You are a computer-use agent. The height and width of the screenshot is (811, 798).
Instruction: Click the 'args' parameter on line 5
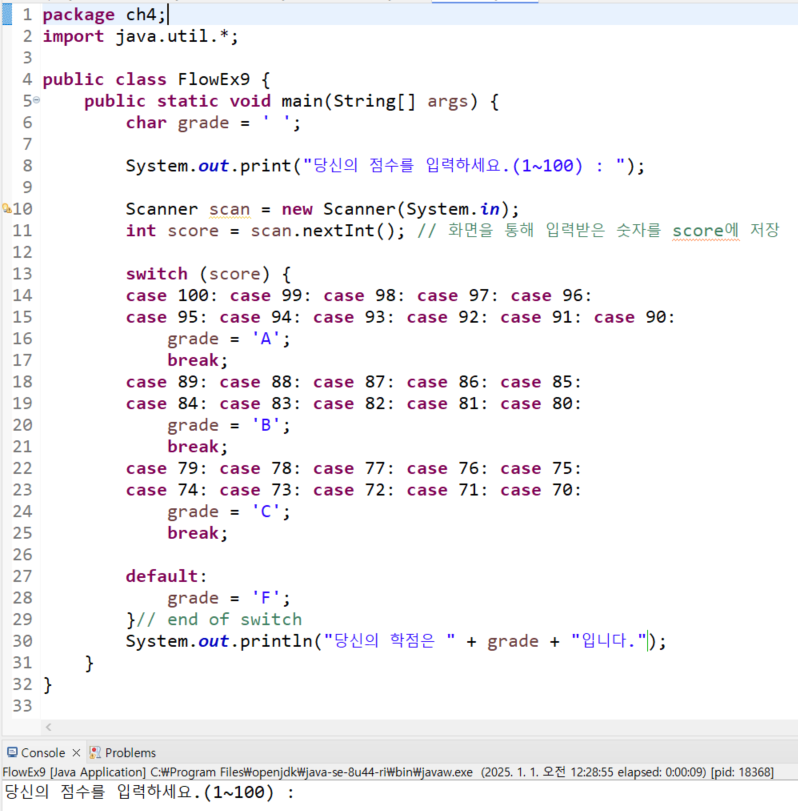447,101
